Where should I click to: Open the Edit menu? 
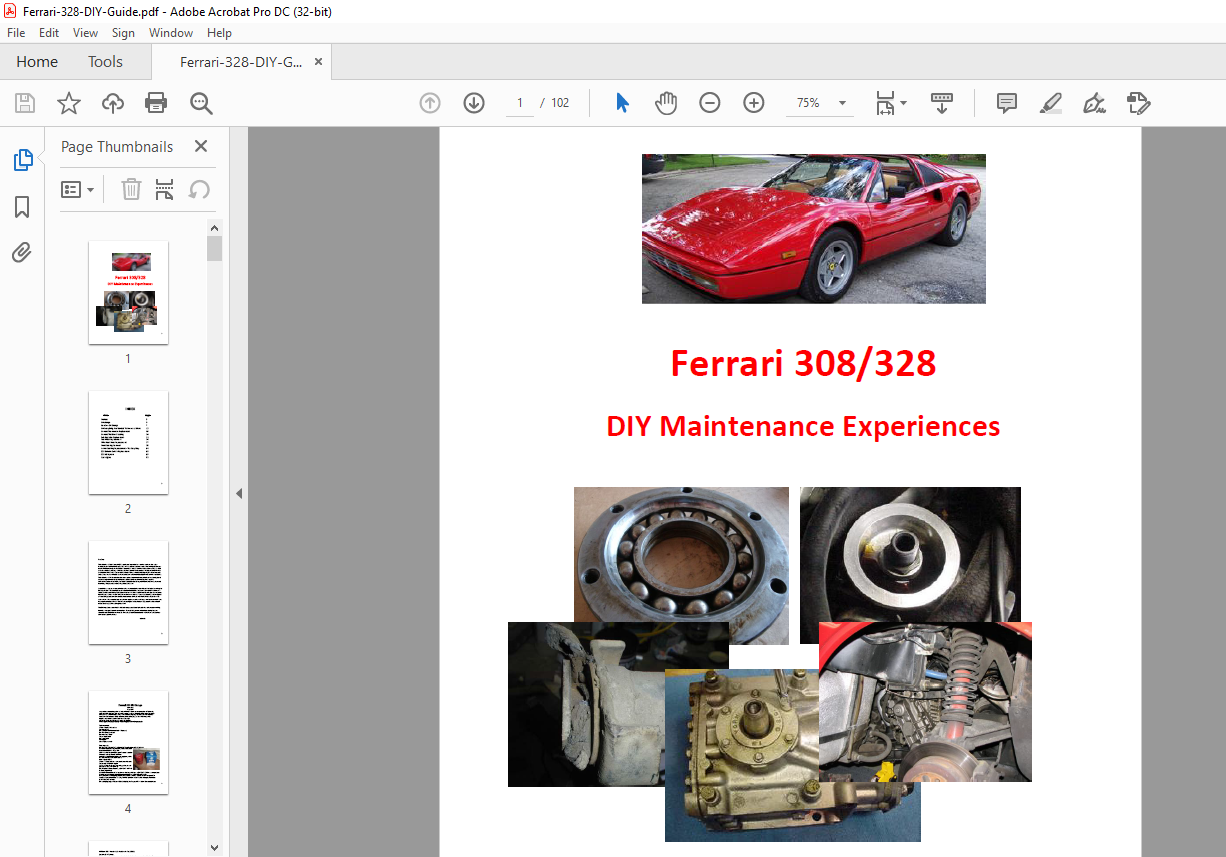pos(49,33)
